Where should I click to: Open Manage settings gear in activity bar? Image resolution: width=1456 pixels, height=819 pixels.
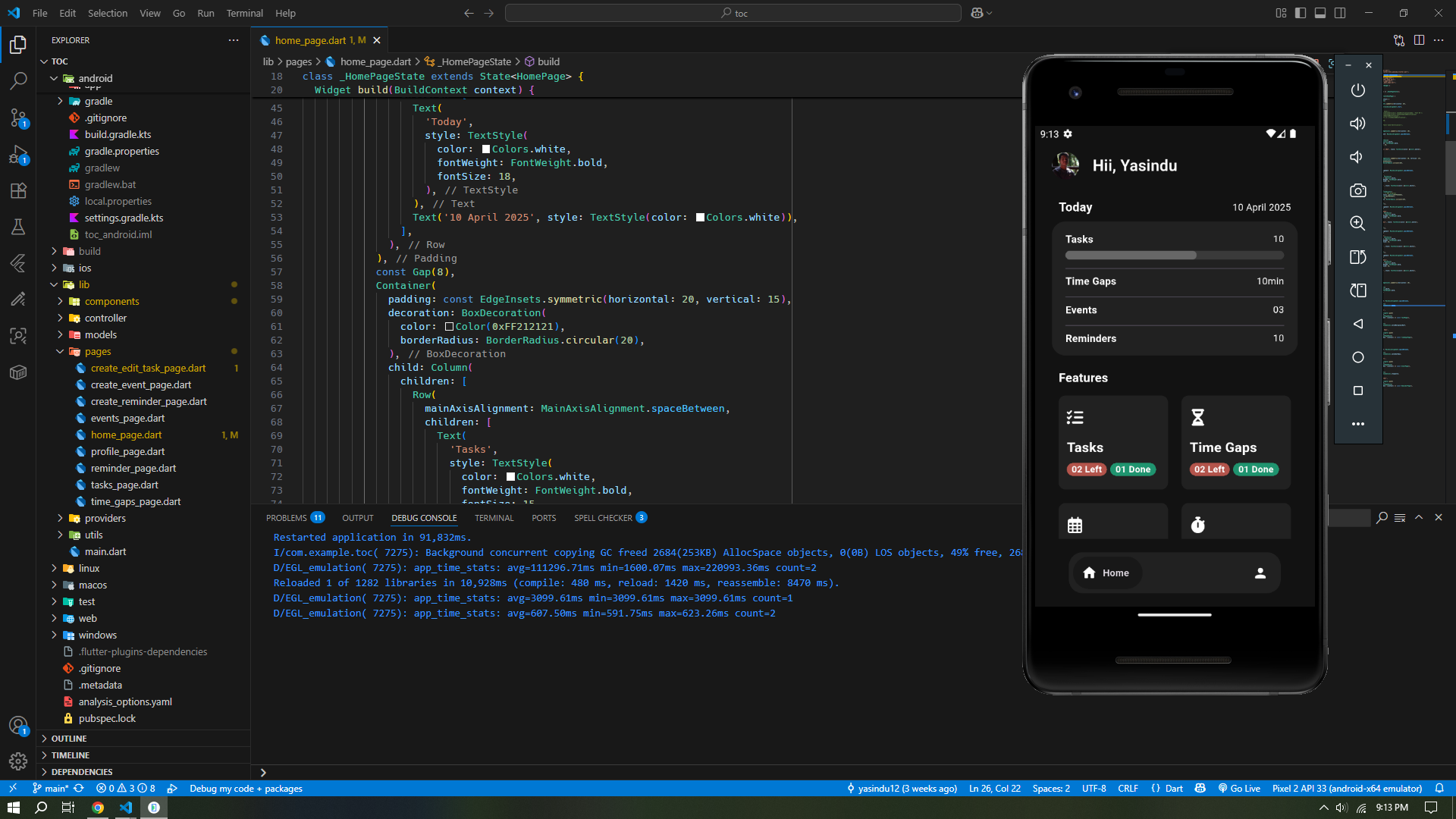(18, 761)
